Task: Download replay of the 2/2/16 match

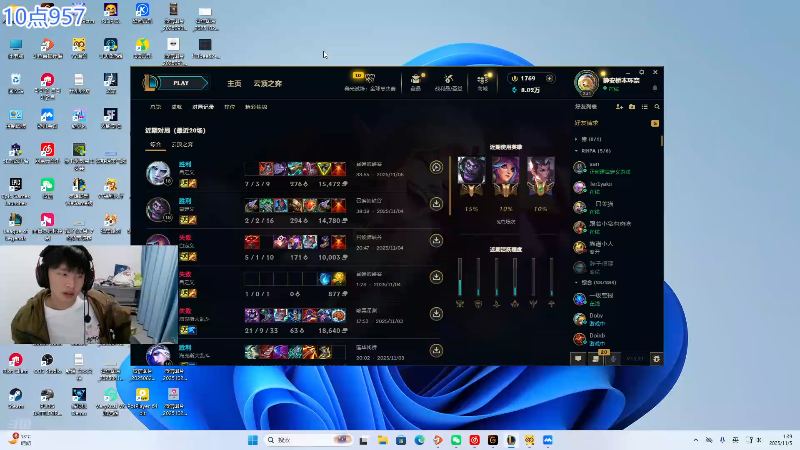Action: tap(436, 204)
